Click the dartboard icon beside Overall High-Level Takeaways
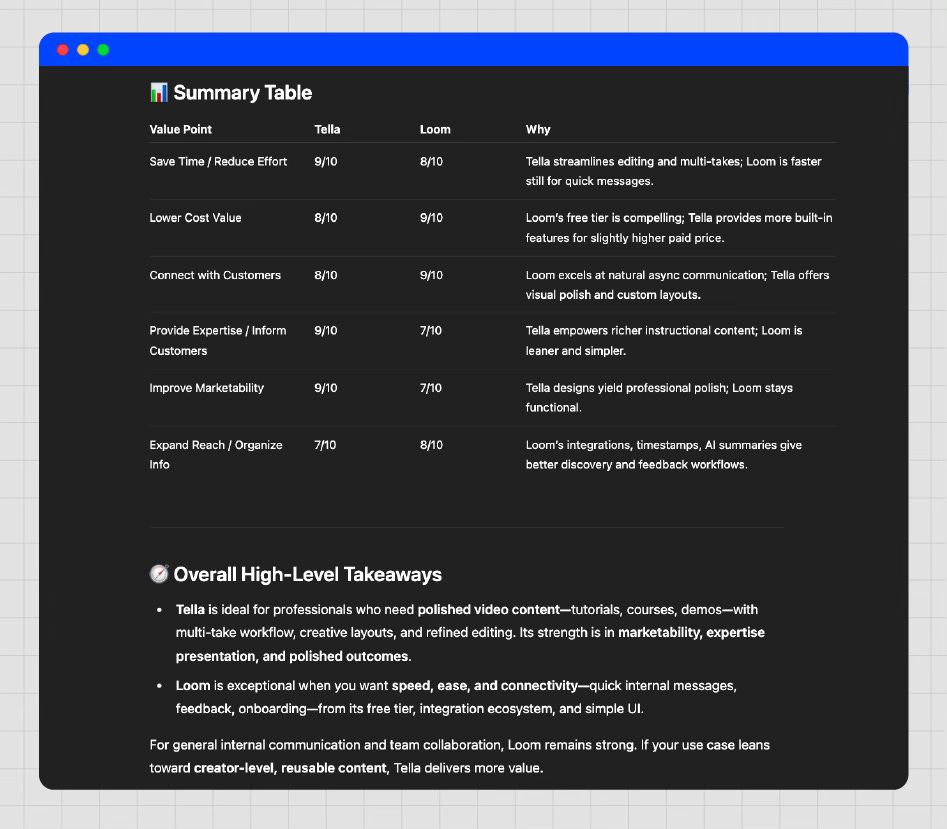The width and height of the screenshot is (947, 829). pos(158,574)
